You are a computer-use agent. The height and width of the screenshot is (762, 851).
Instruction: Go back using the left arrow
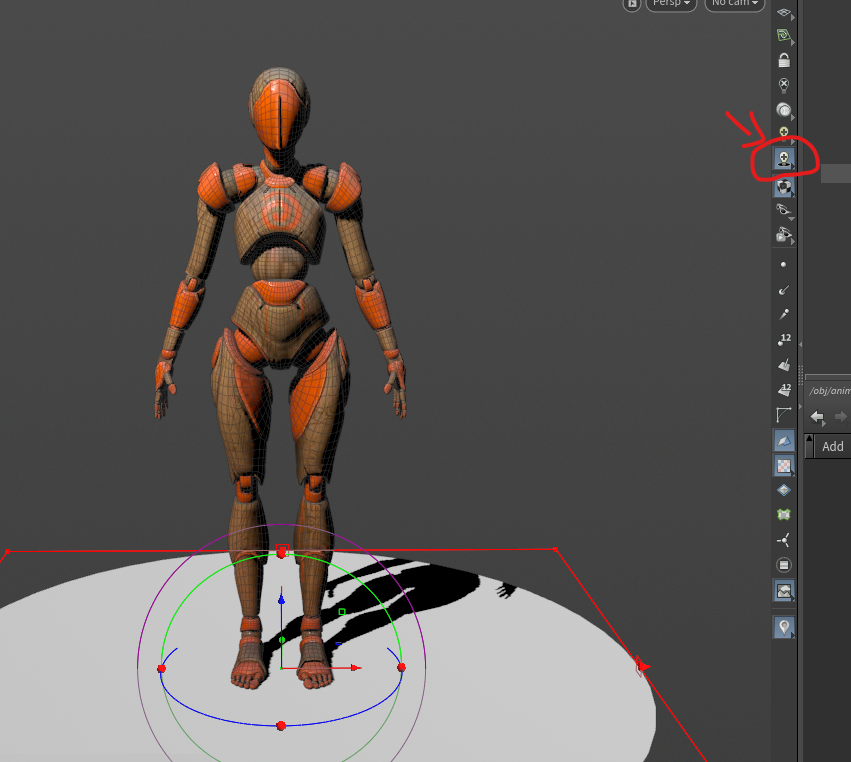[817, 417]
